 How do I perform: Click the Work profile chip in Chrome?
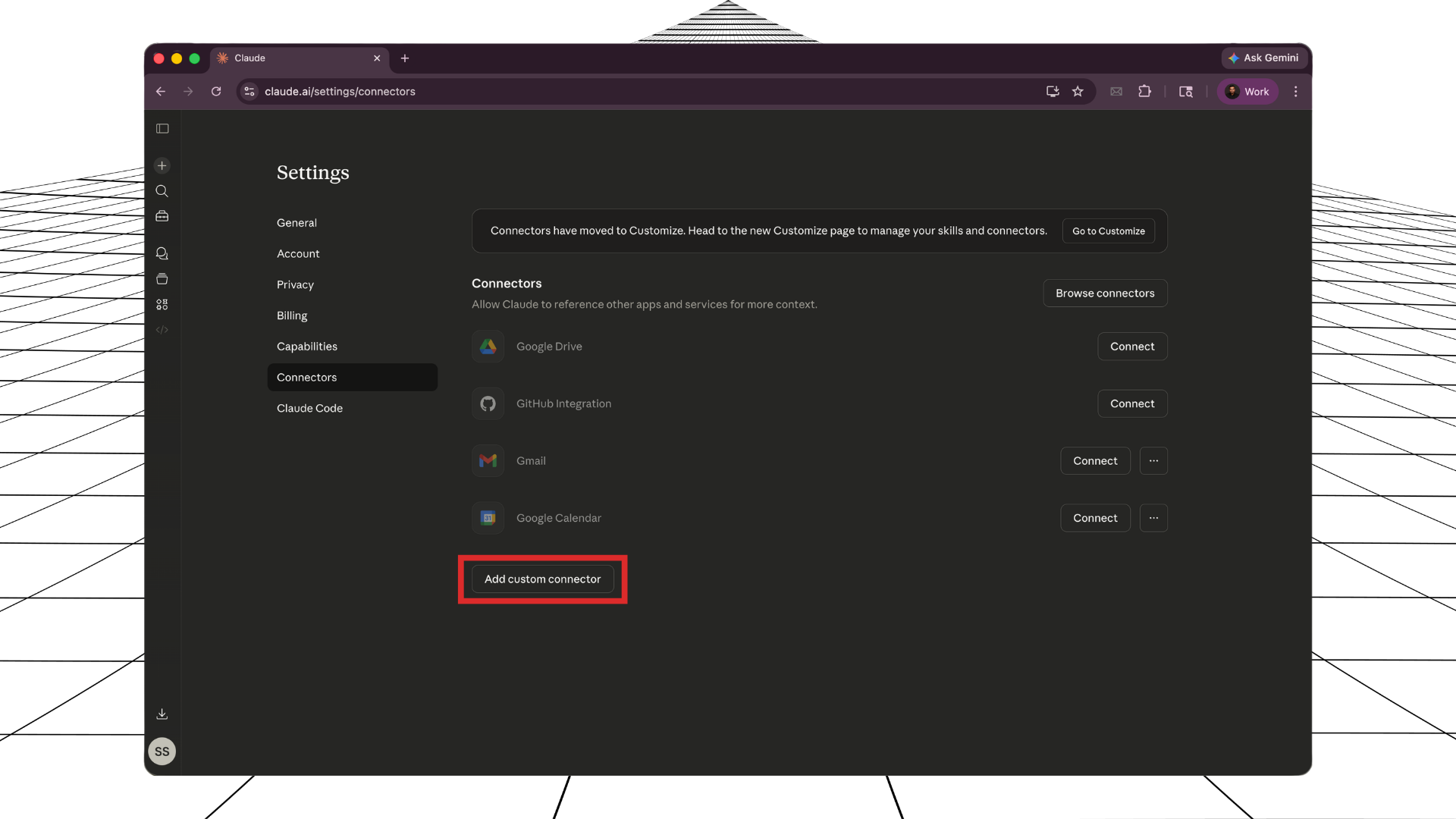coord(1247,91)
